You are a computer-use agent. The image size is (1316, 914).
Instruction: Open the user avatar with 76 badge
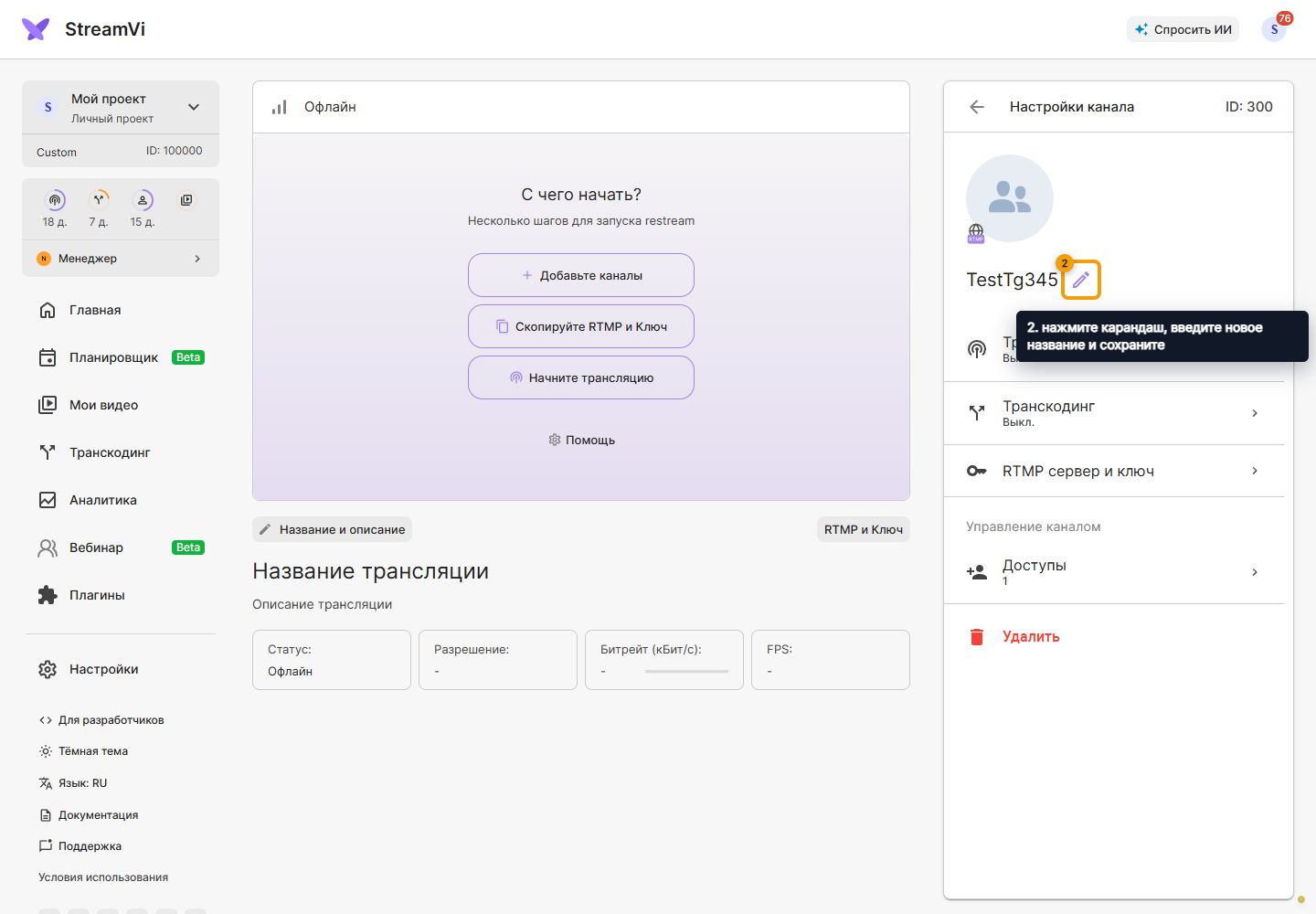(x=1274, y=29)
